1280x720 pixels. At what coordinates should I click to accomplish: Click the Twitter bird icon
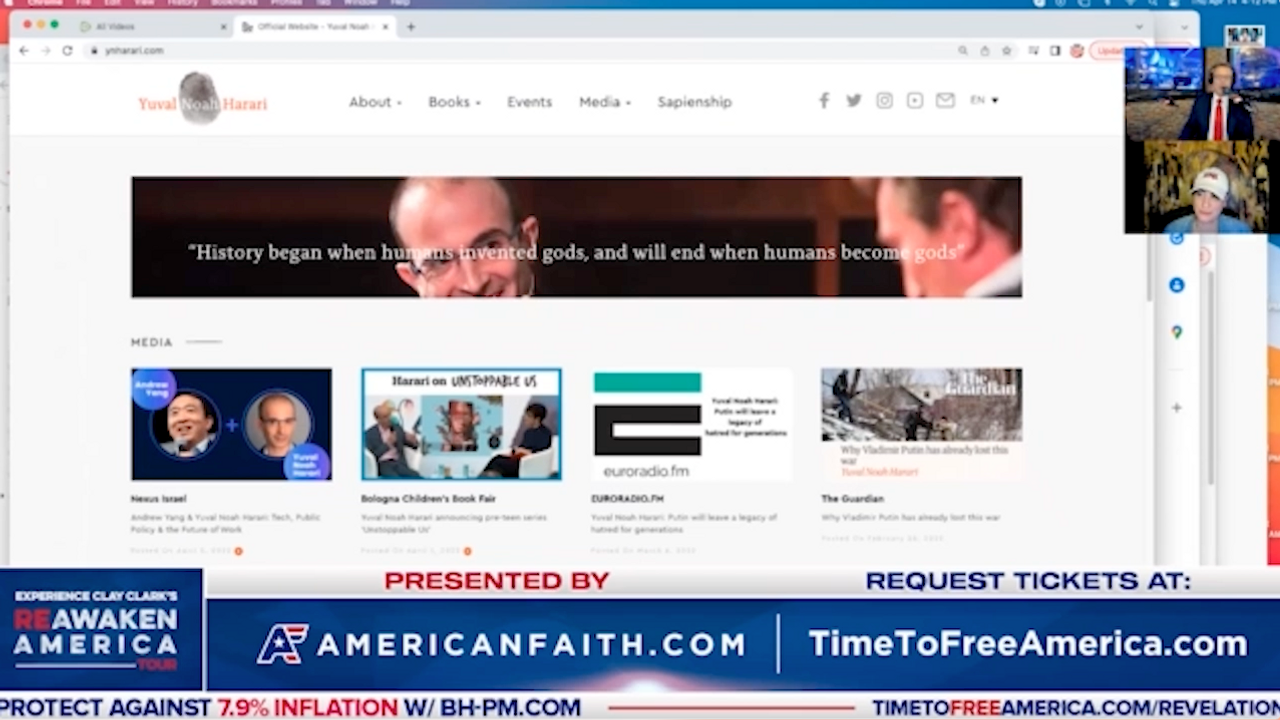(x=853, y=101)
